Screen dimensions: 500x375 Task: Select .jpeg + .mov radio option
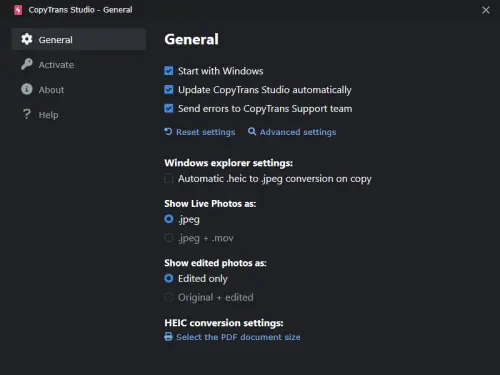coord(169,238)
